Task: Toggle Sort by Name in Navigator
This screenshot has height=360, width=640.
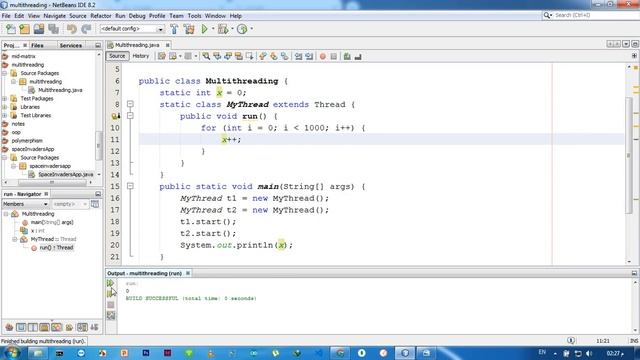Action: [82, 327]
